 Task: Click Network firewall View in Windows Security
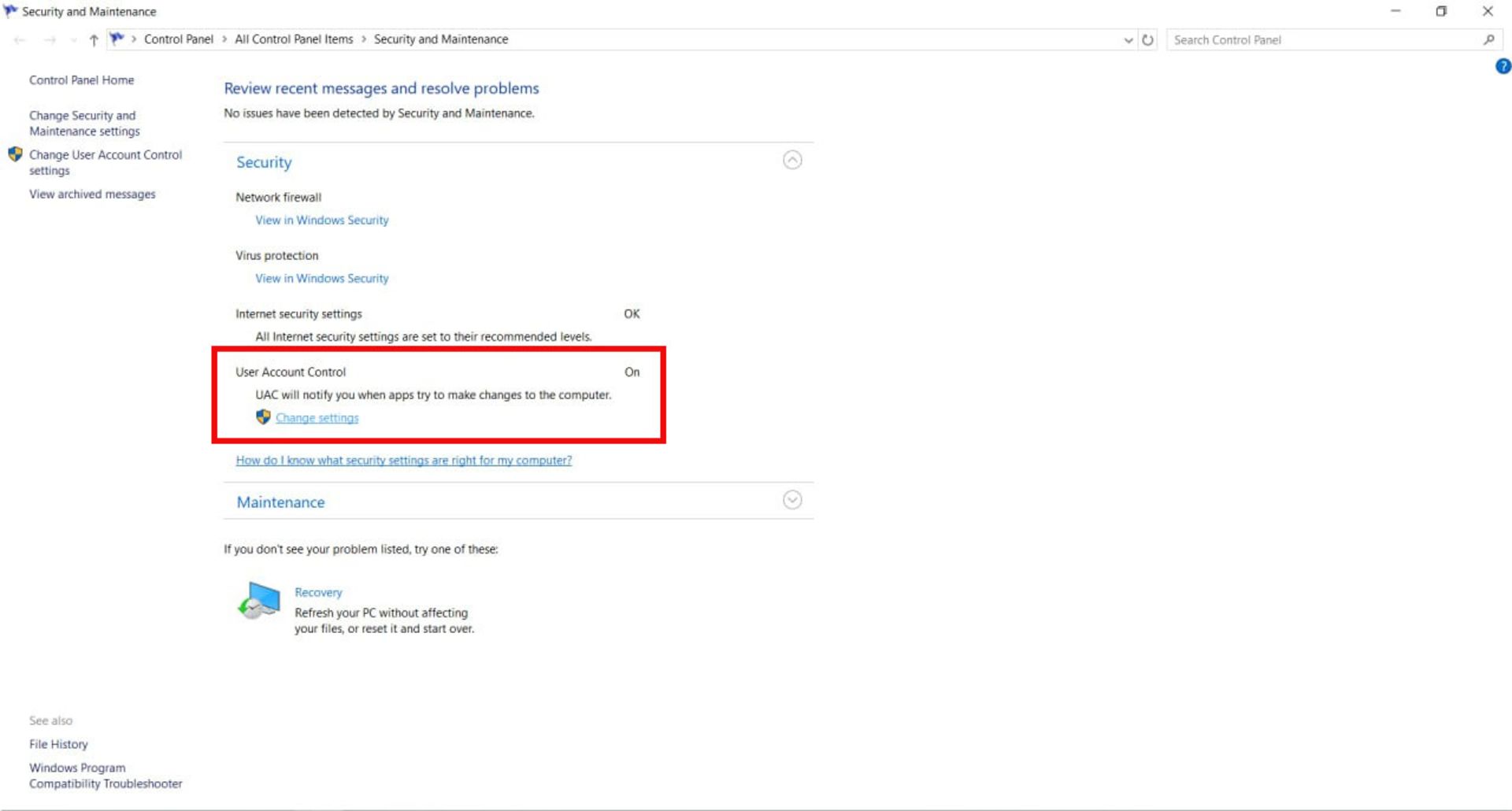322,220
